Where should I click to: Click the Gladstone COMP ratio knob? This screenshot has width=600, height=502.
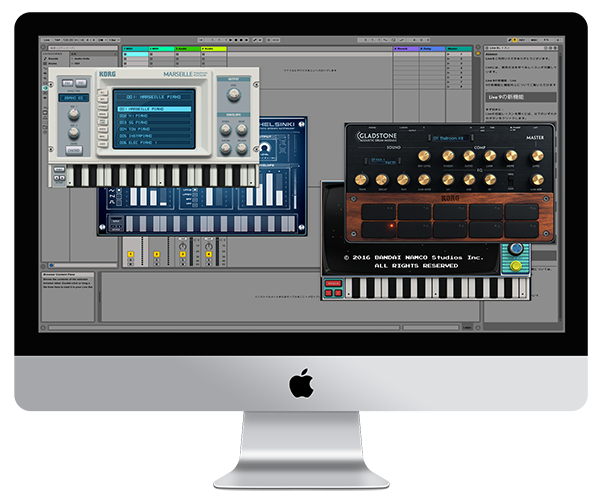coord(469,156)
